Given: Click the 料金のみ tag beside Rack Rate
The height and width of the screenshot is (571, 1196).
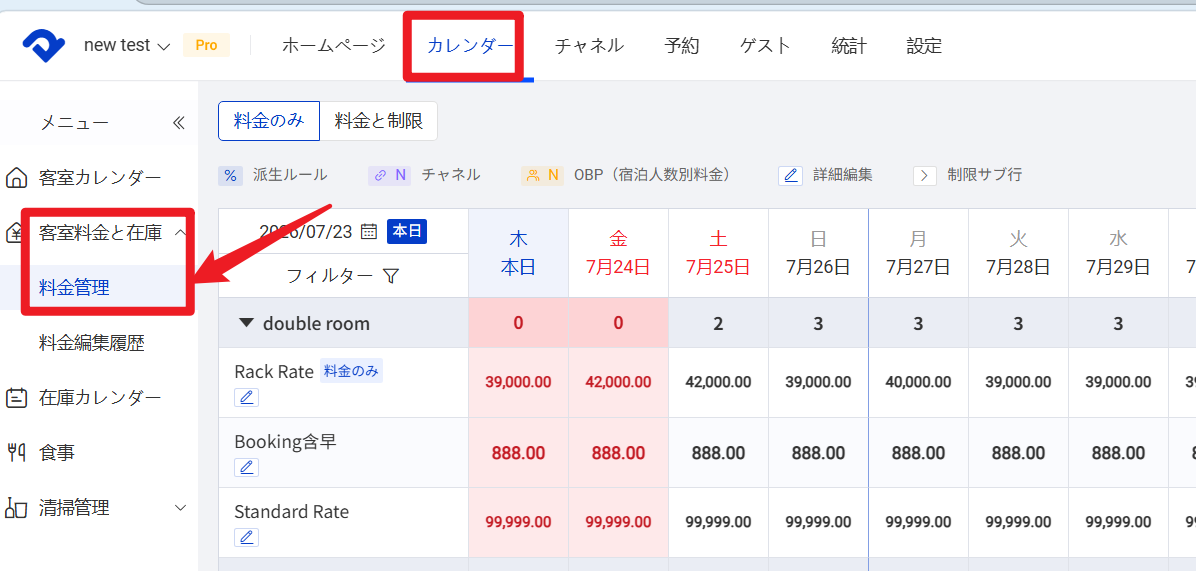Looking at the screenshot, I should tap(351, 371).
